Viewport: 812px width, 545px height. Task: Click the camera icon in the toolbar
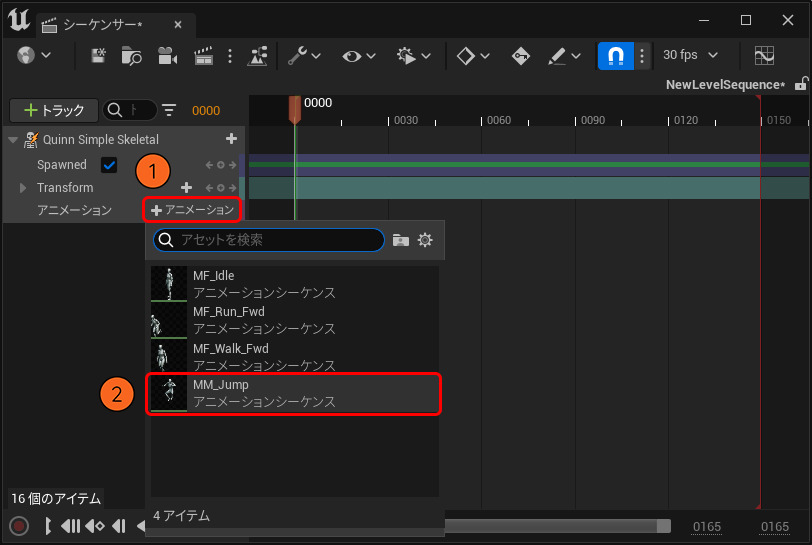(167, 56)
